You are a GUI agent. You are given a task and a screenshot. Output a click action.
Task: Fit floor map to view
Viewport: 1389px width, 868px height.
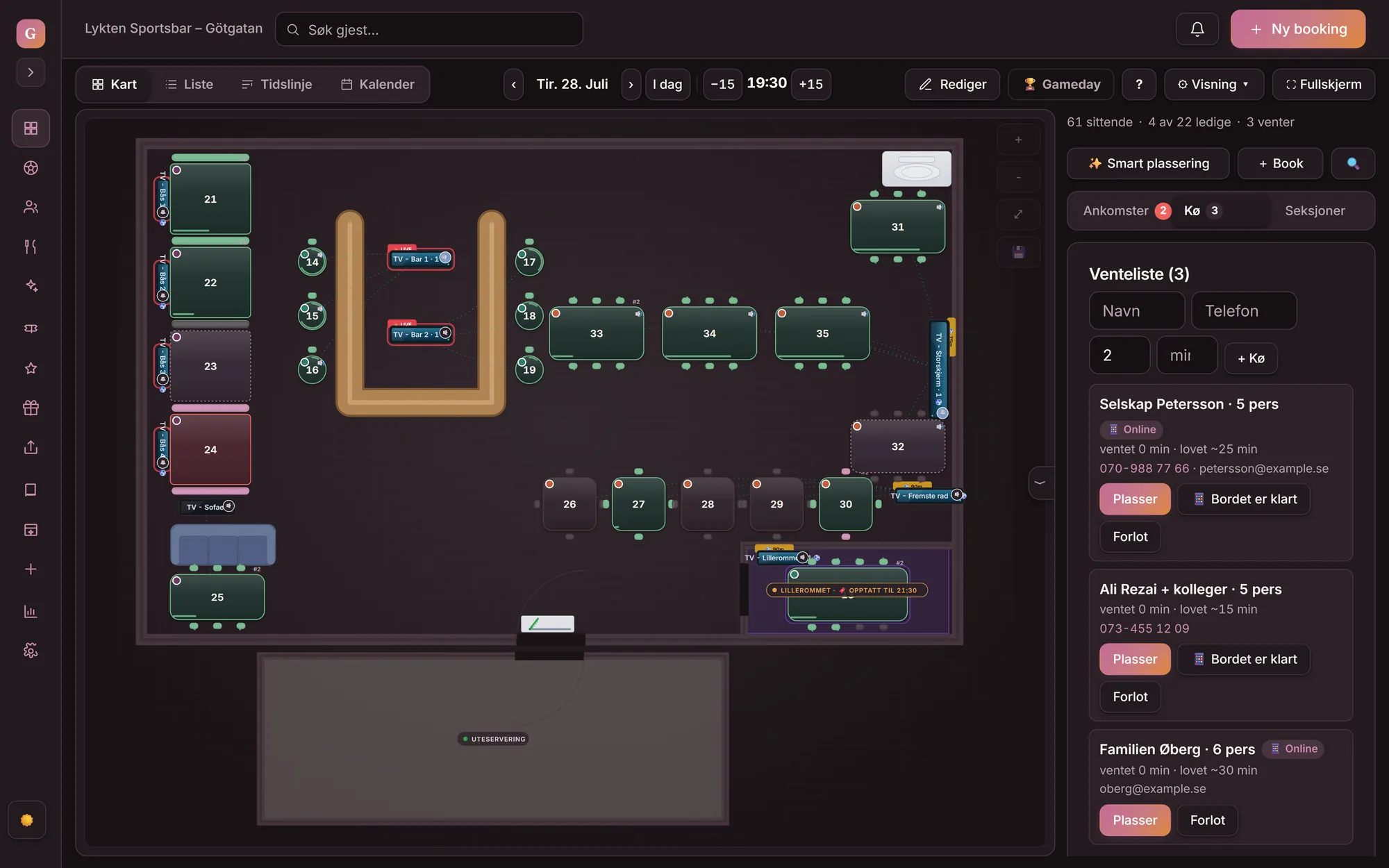point(1018,214)
